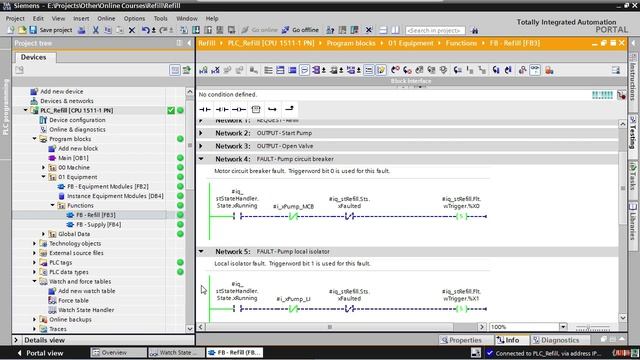
Task: Expand the Technology objects folder
Action: 35,243
